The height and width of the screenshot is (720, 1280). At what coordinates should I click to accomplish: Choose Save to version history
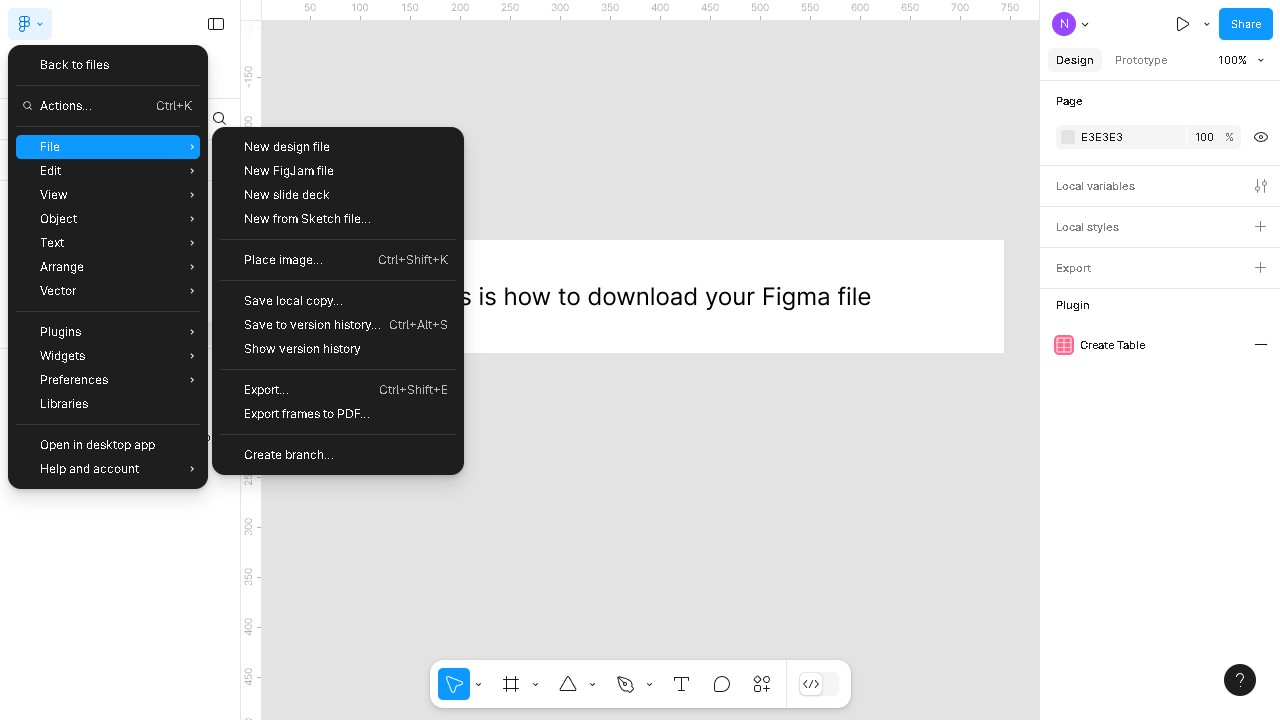tap(338, 325)
